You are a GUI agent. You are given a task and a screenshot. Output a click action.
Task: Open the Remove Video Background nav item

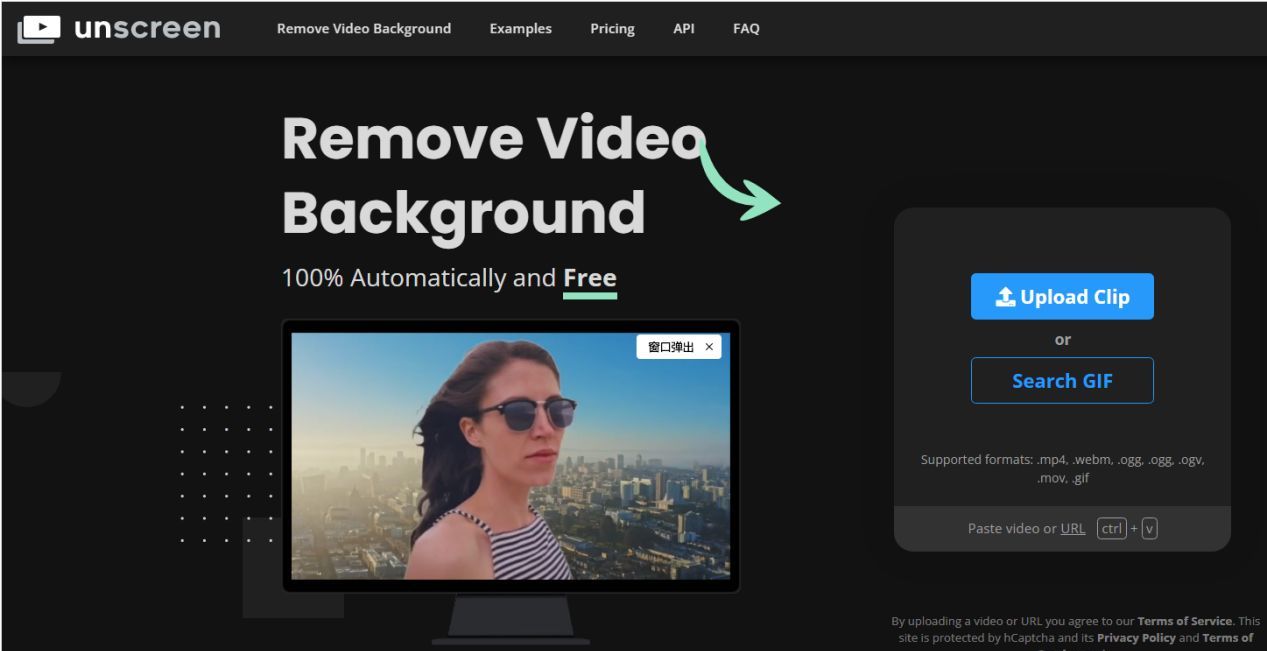[x=364, y=29]
